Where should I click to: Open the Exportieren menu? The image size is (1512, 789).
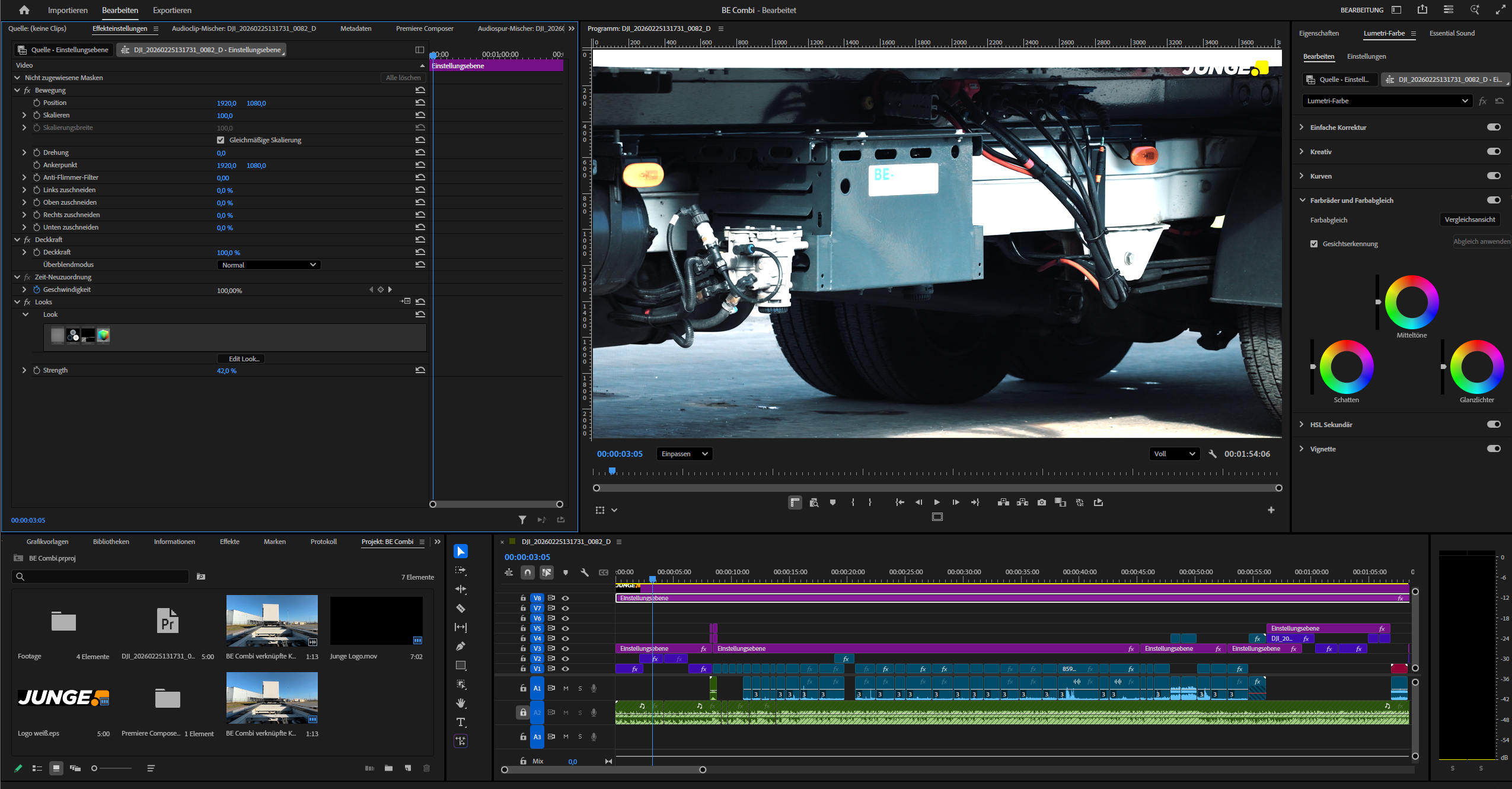click(172, 10)
